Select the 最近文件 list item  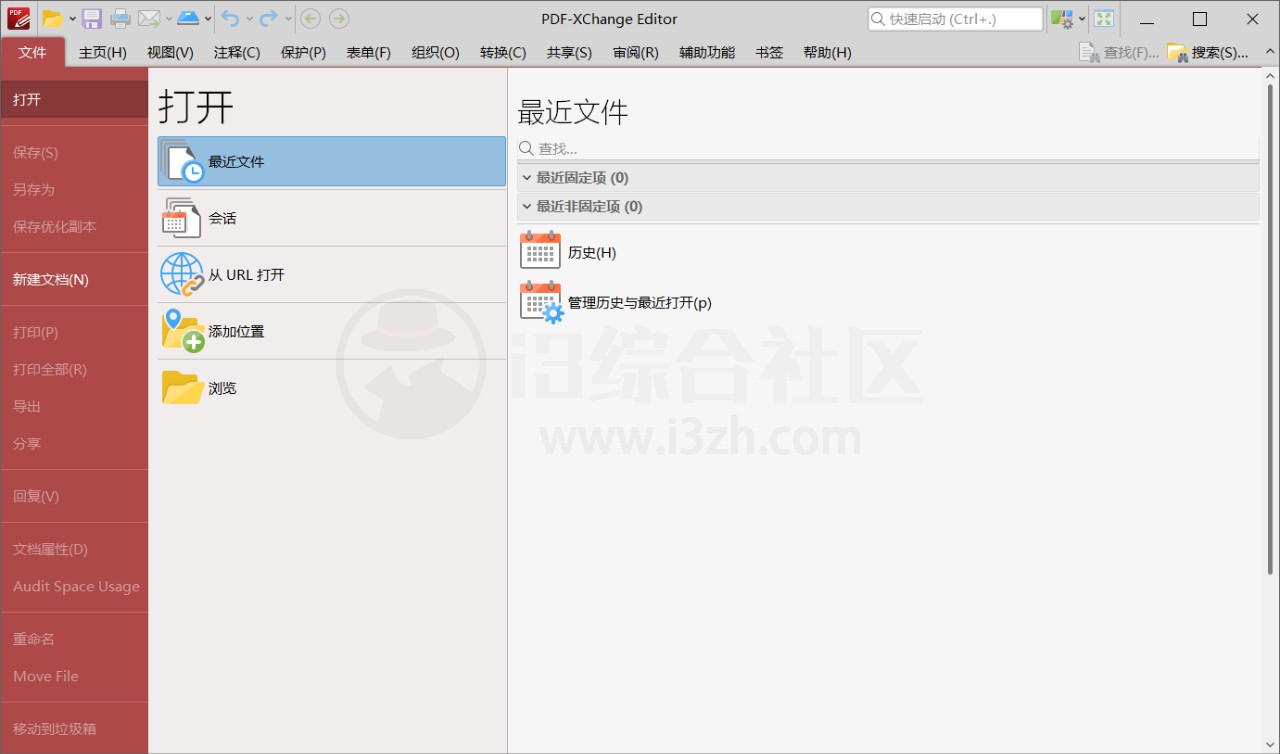[332, 161]
